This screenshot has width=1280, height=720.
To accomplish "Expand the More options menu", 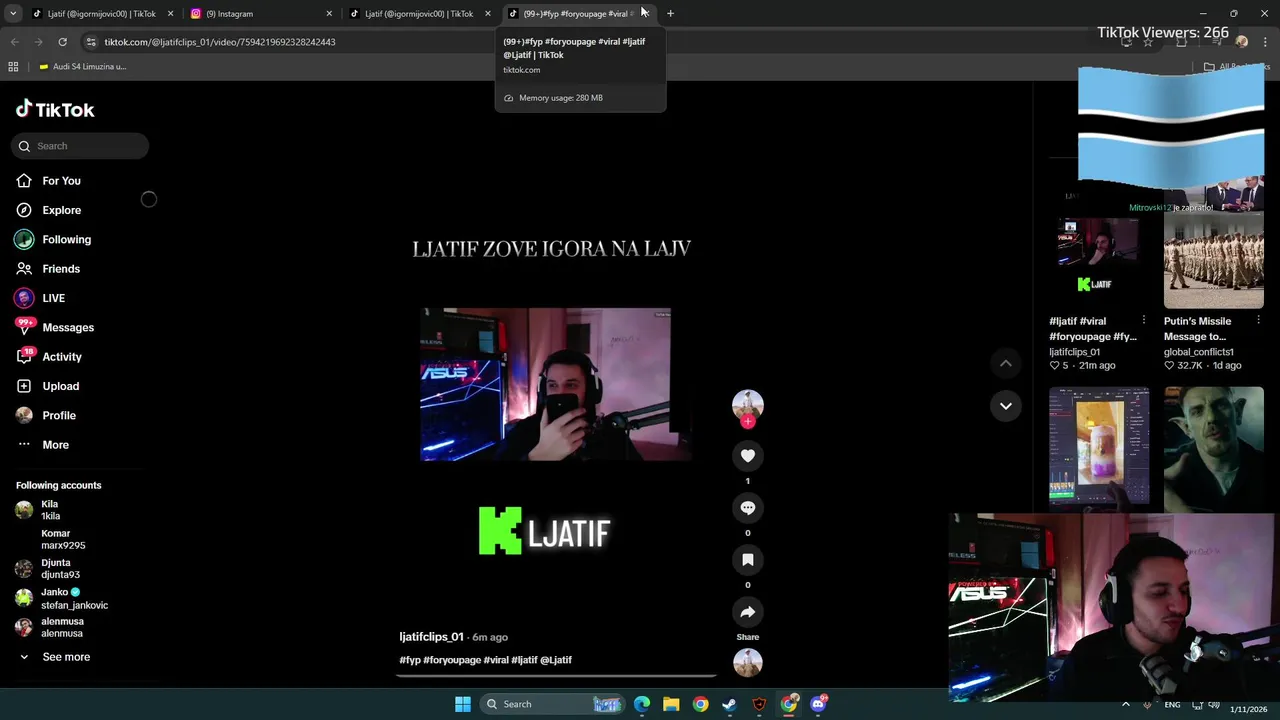I will 55,445.
